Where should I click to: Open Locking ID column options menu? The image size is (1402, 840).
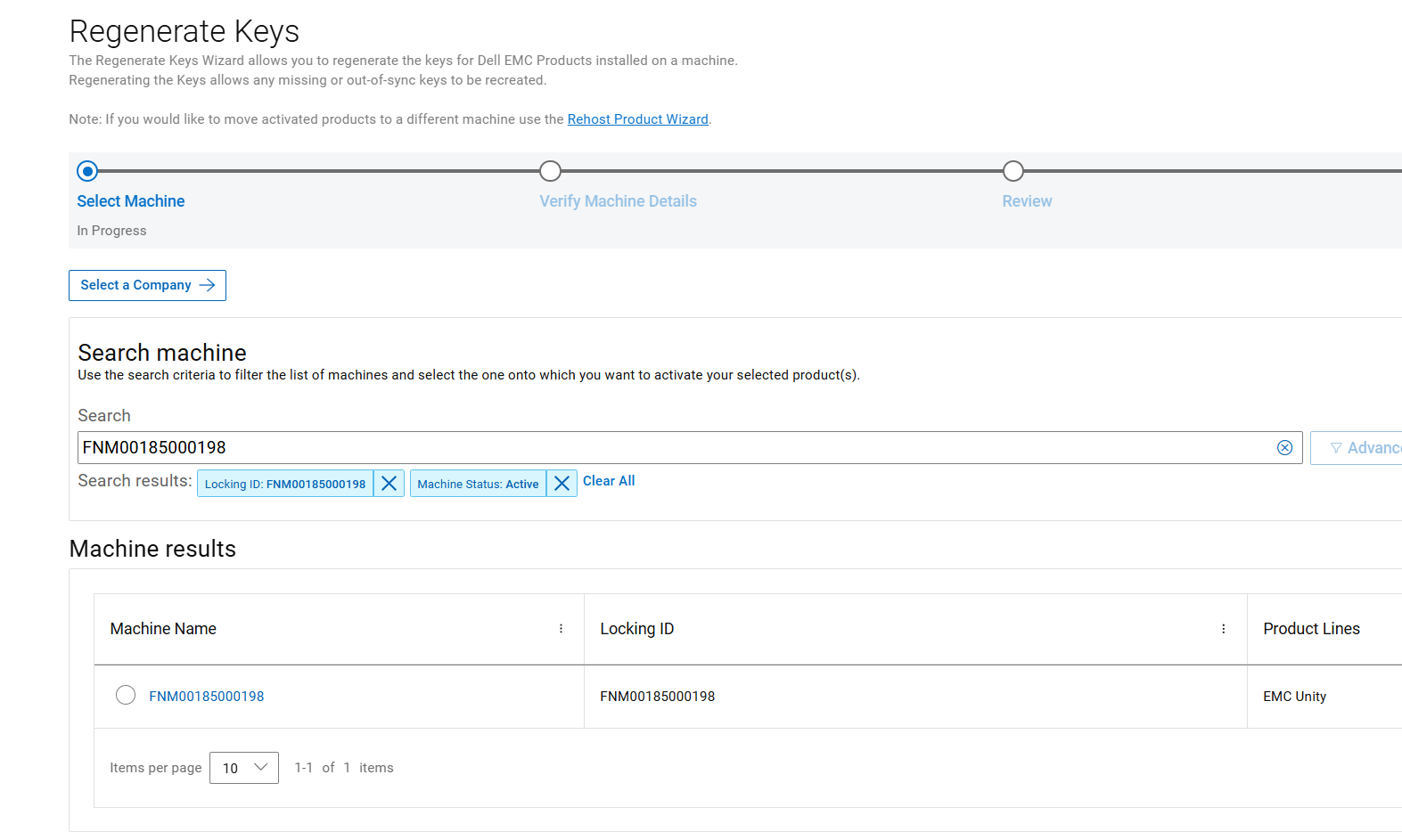point(1223,629)
